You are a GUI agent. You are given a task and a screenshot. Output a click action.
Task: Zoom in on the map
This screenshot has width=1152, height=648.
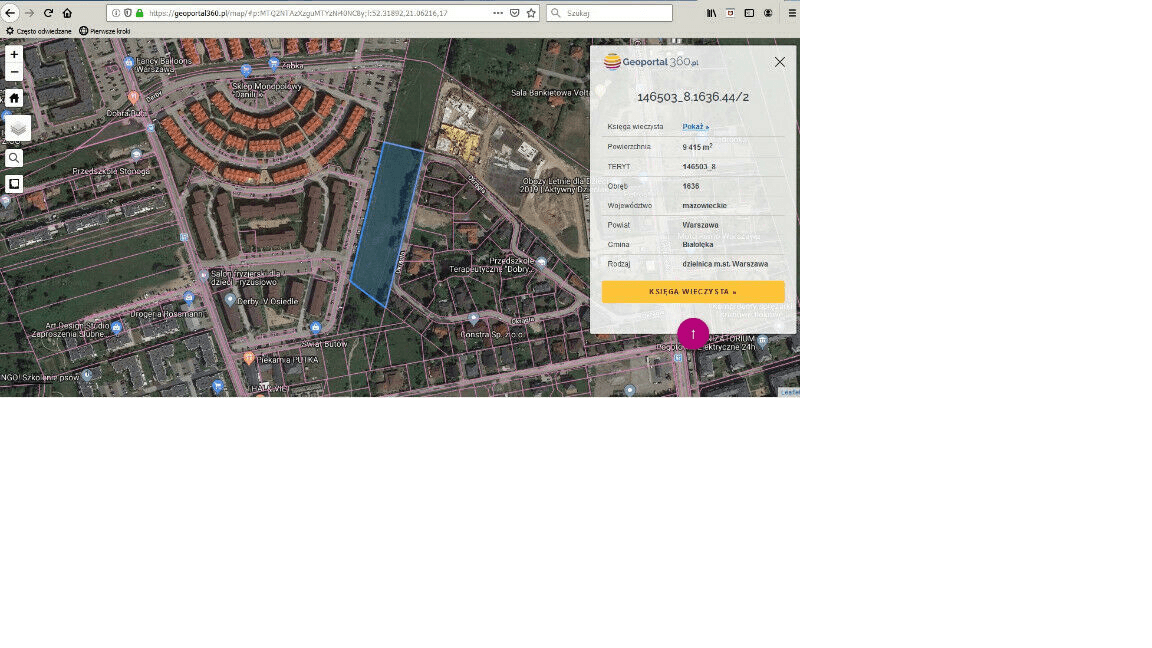[x=14, y=54]
